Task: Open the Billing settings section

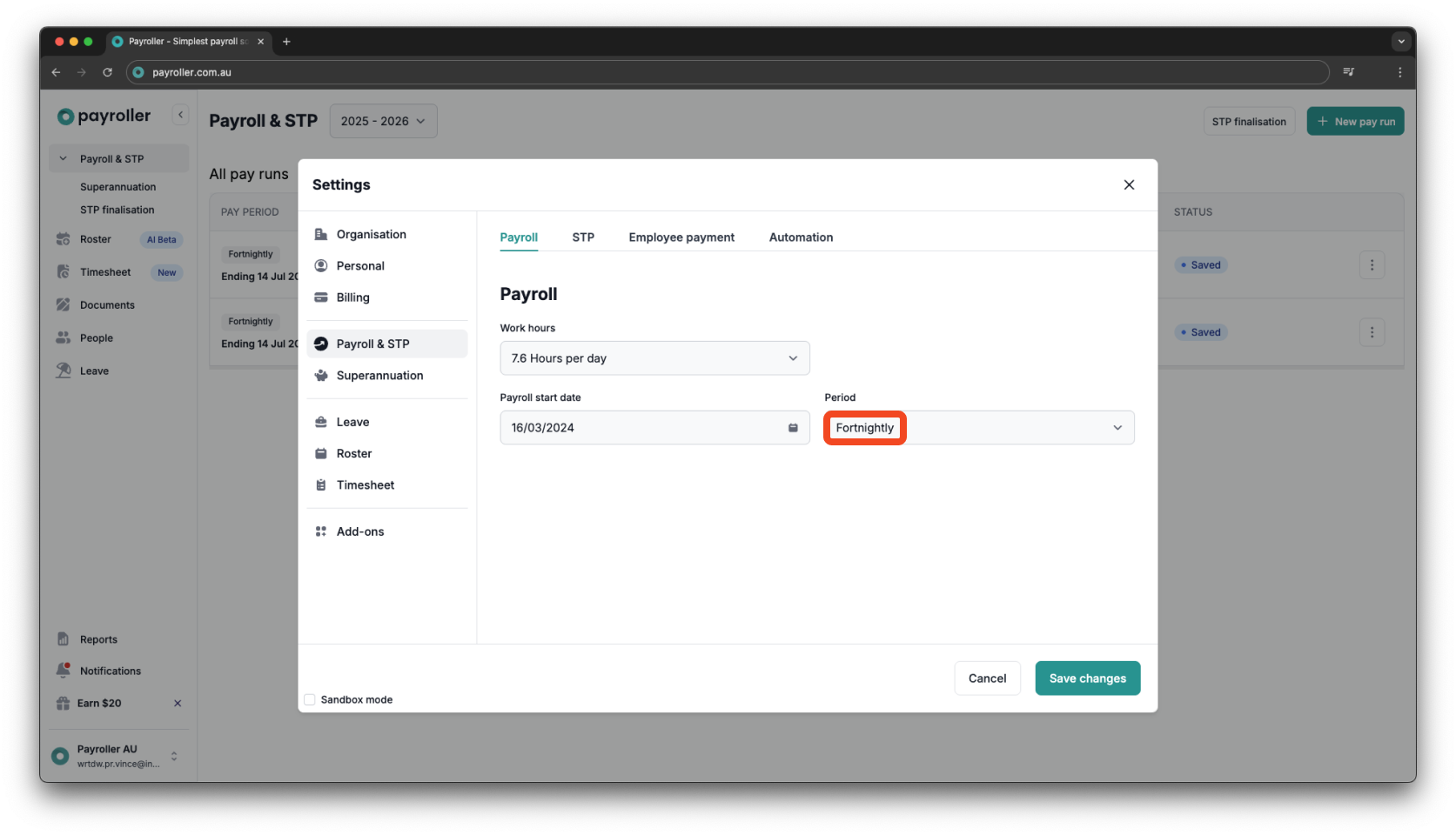Action: (x=352, y=297)
